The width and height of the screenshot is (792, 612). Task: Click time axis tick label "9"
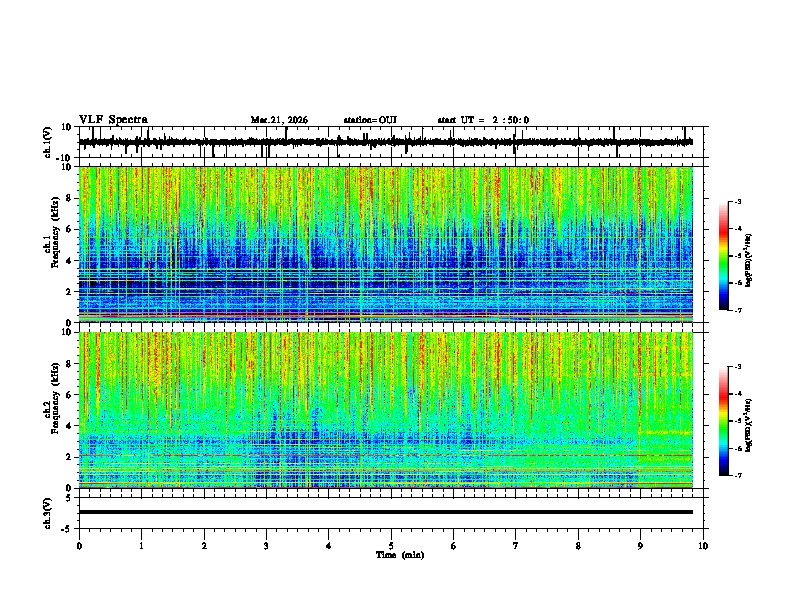(640, 546)
